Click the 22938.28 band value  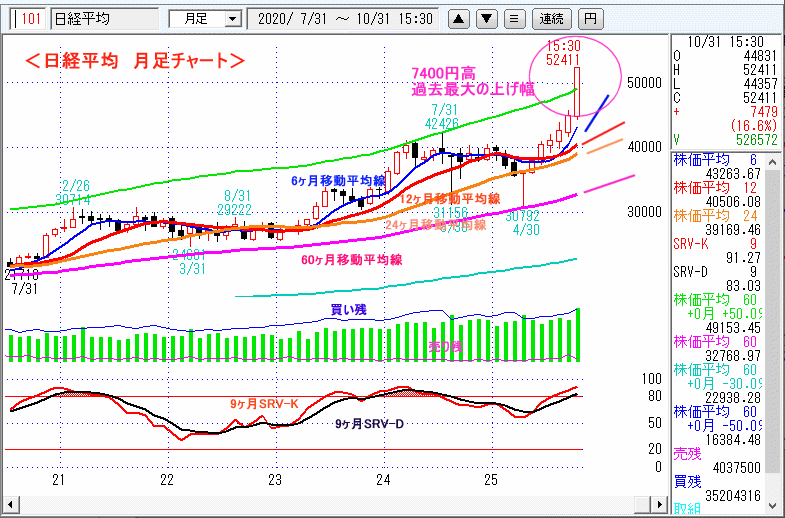[x=733, y=398]
